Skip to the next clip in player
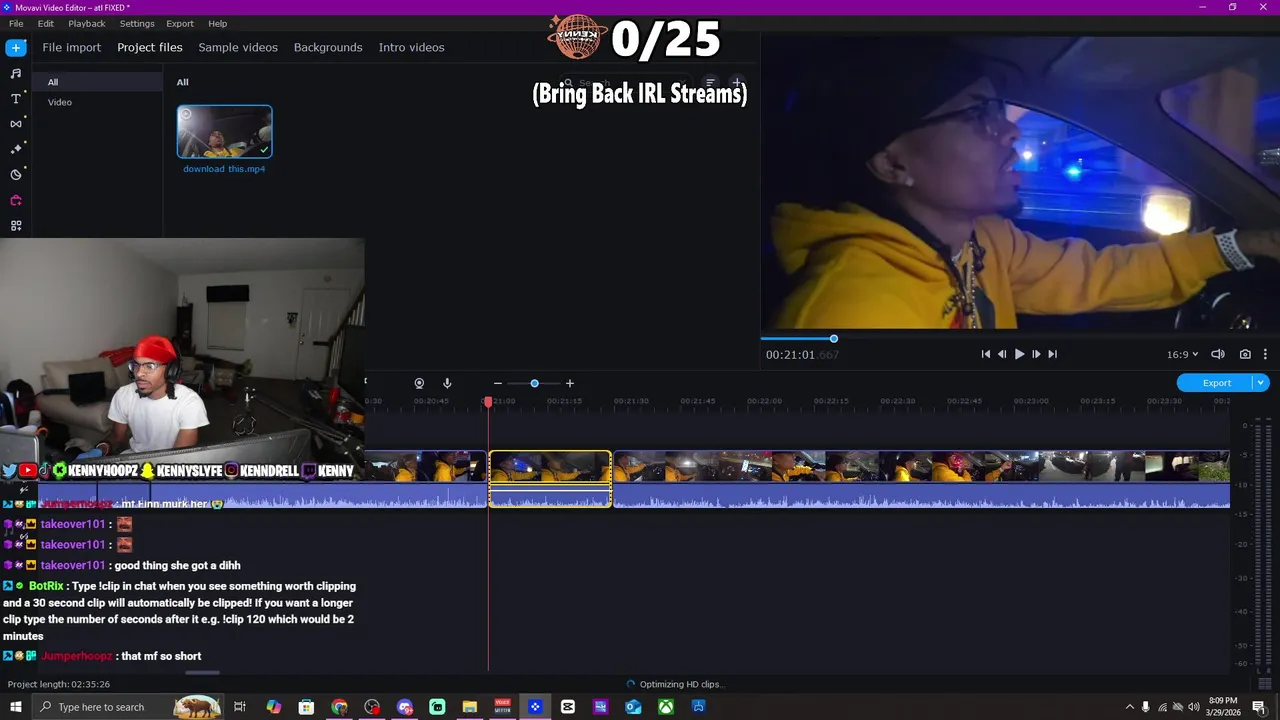This screenshot has width=1280, height=720. point(1052,354)
